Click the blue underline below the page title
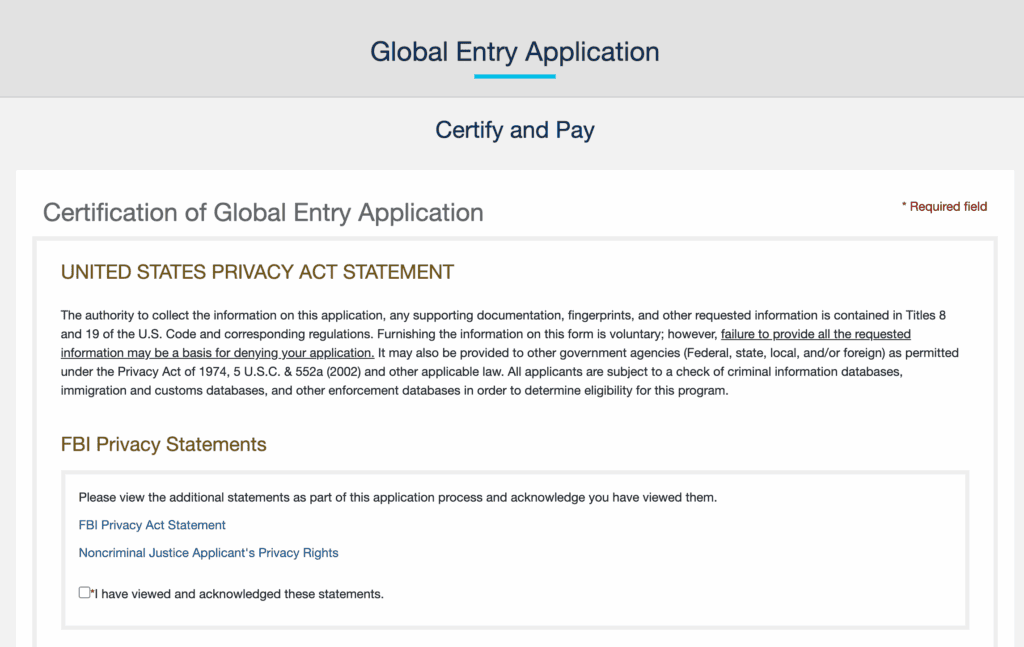The width and height of the screenshot is (1024, 647). coord(514,76)
